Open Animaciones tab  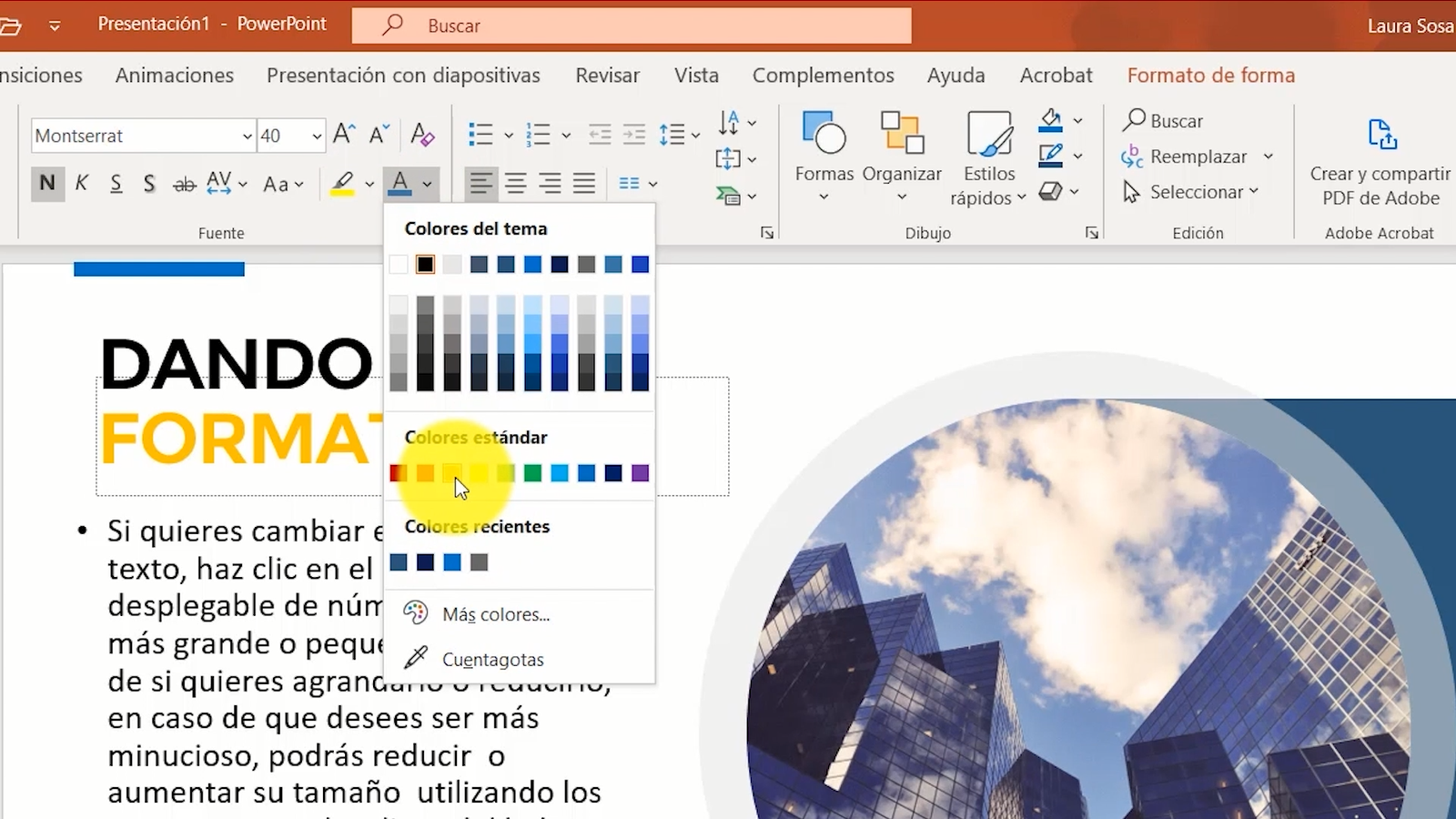click(x=175, y=76)
